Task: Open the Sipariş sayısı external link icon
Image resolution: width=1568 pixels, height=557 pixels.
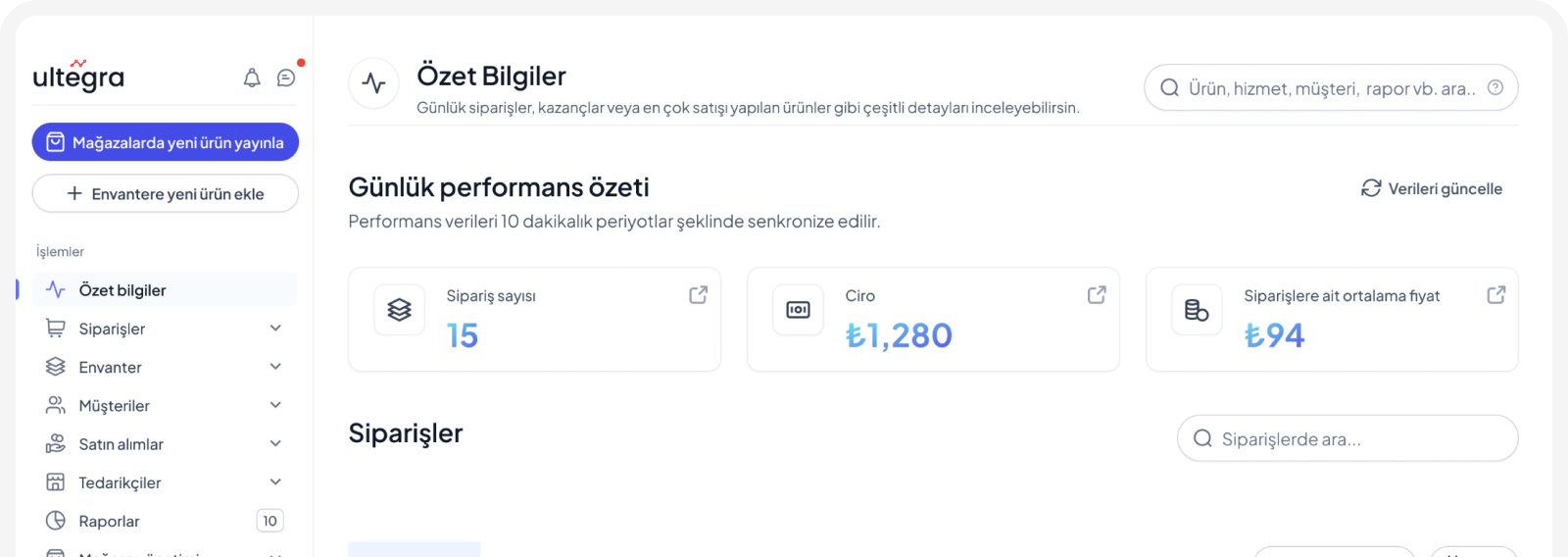Action: tap(698, 295)
